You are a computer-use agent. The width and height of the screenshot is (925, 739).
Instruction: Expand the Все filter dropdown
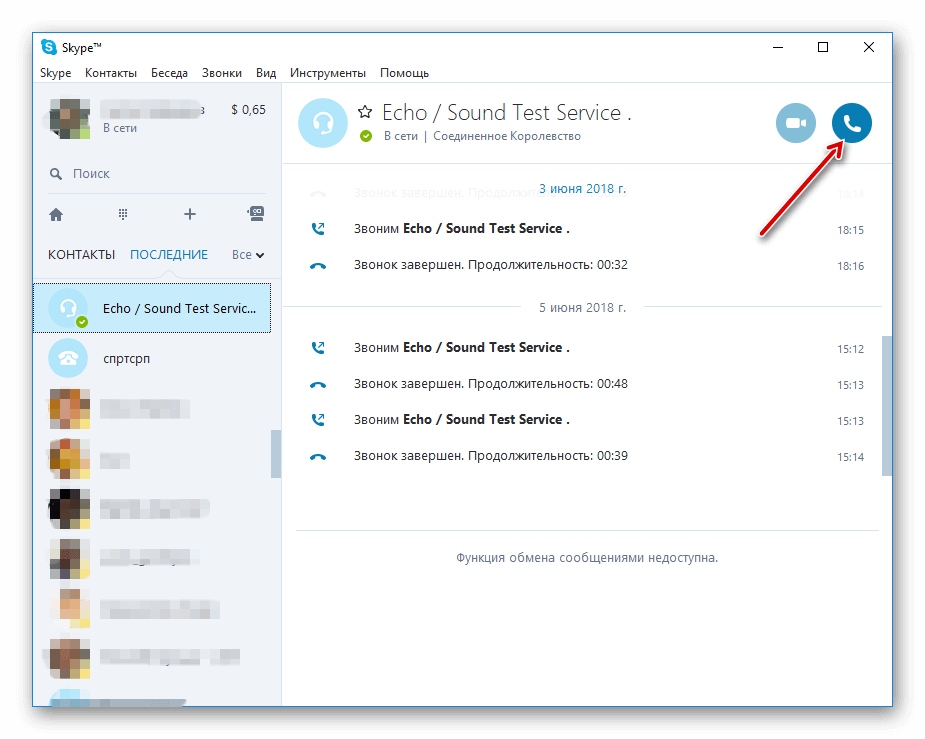point(247,255)
